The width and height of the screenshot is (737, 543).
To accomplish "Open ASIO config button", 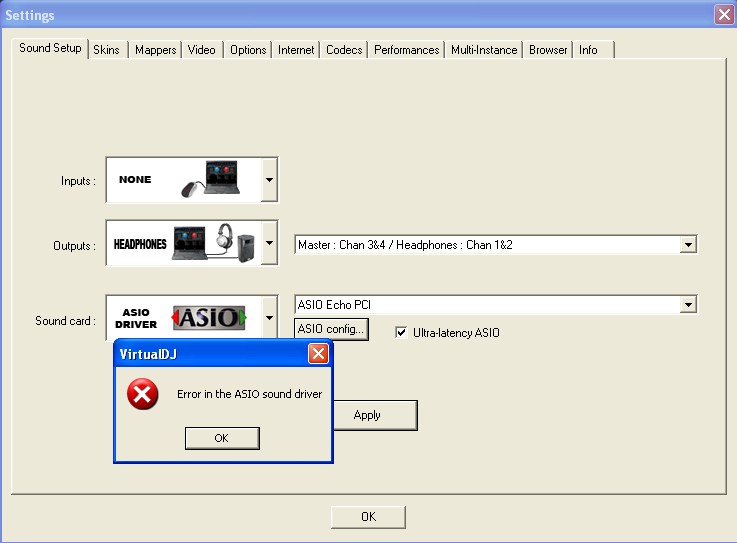I will coord(331,329).
